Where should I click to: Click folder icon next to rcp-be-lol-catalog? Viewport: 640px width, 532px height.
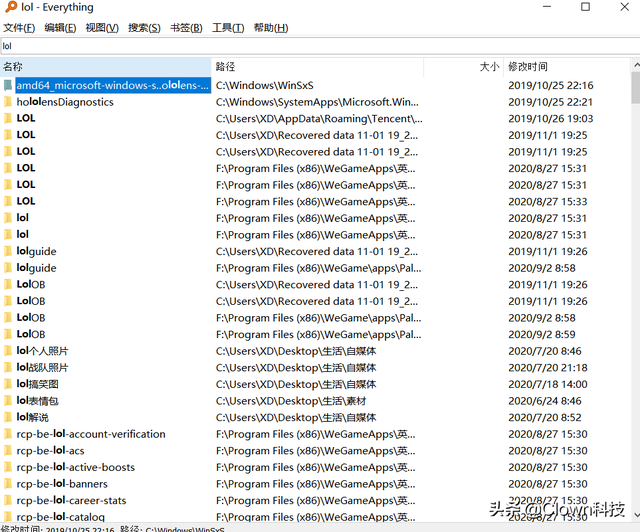coord(8,517)
